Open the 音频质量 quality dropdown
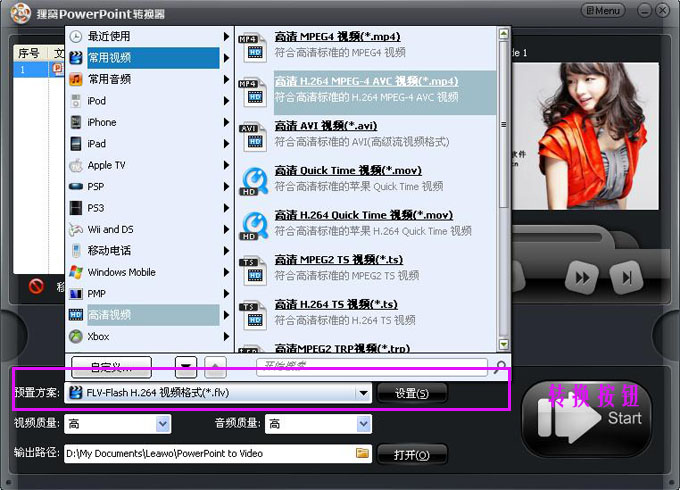This screenshot has width=680, height=490. (x=363, y=424)
